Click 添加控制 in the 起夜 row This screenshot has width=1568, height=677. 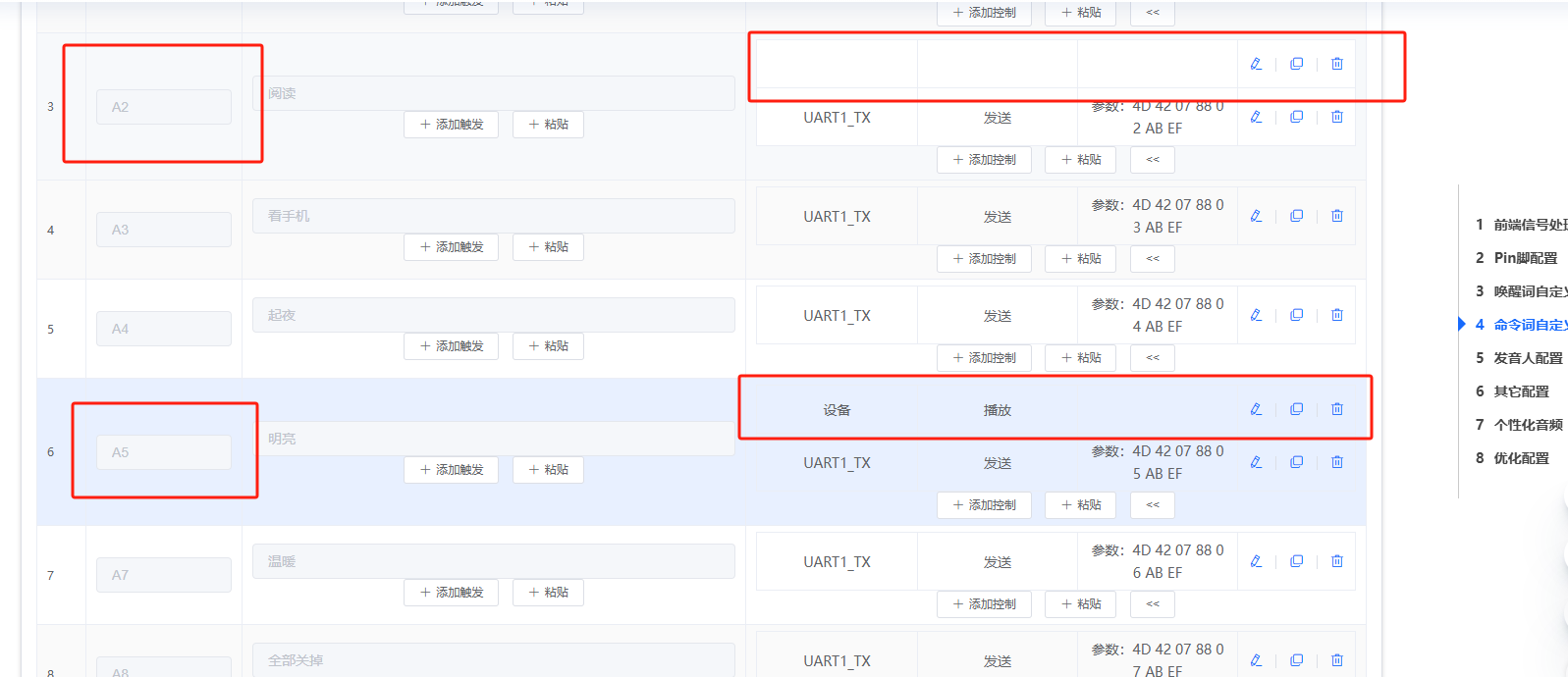pos(984,358)
